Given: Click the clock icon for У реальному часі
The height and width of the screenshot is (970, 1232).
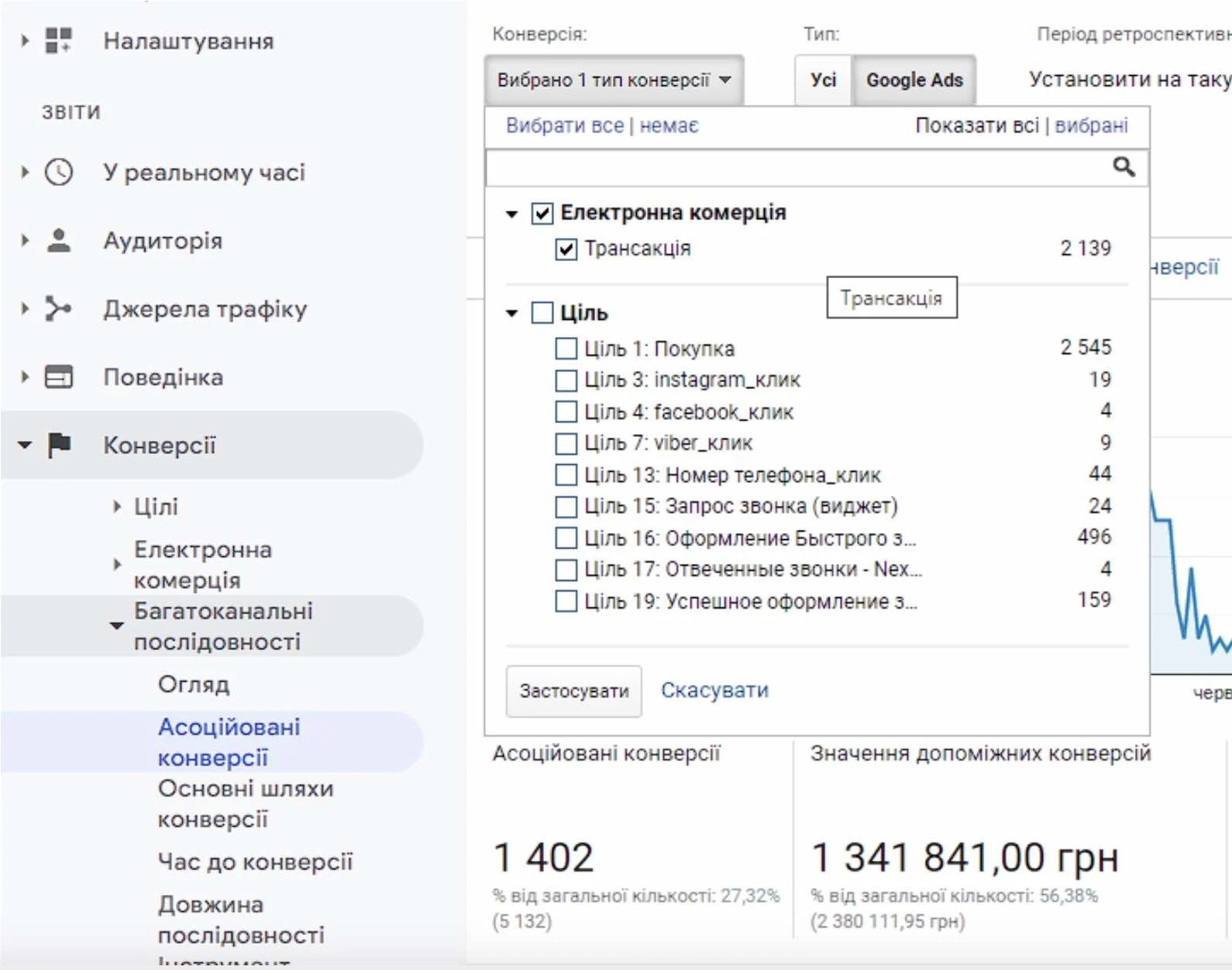Looking at the screenshot, I should (59, 172).
